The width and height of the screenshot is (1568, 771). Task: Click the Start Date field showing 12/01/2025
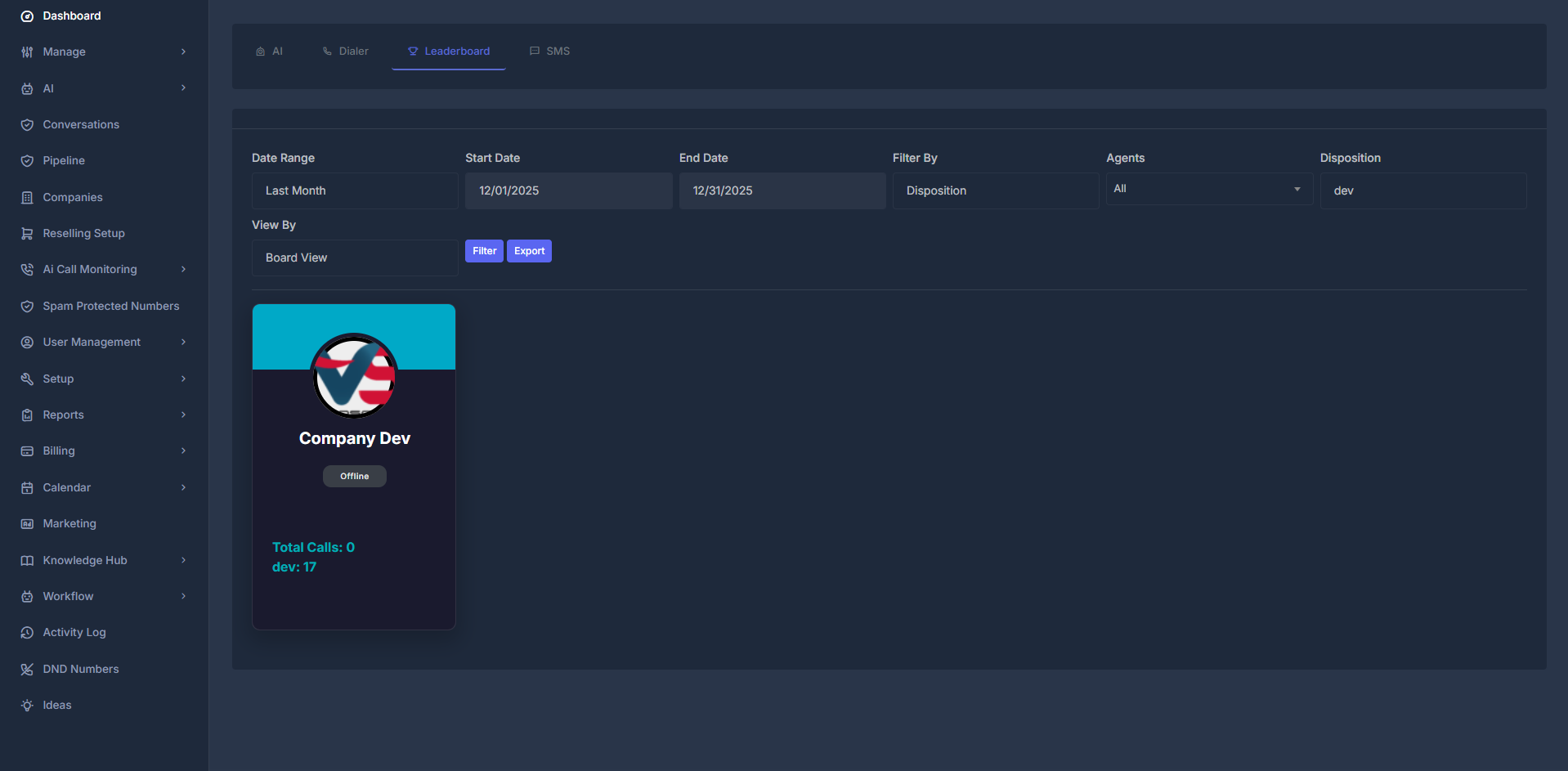click(x=569, y=191)
